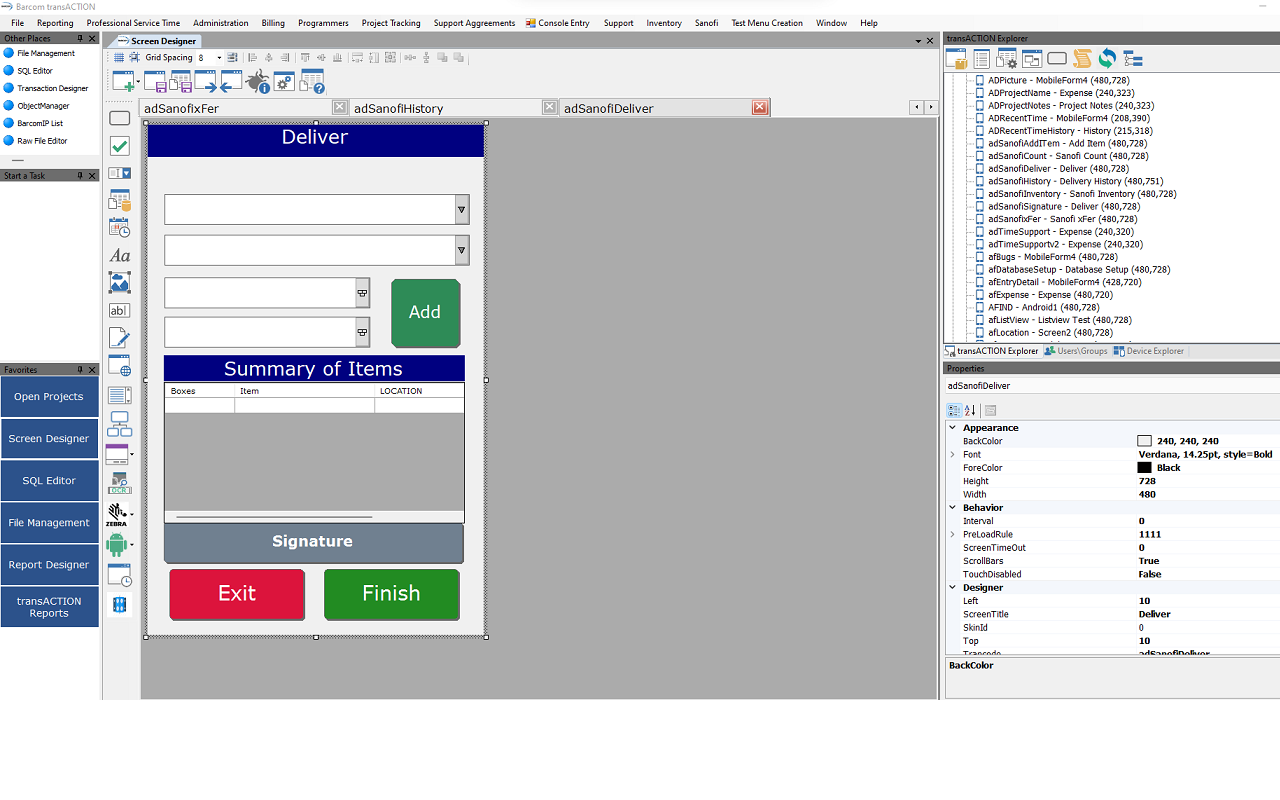
Task: Collapse the Designer property category
Action: pyautogui.click(x=953, y=588)
